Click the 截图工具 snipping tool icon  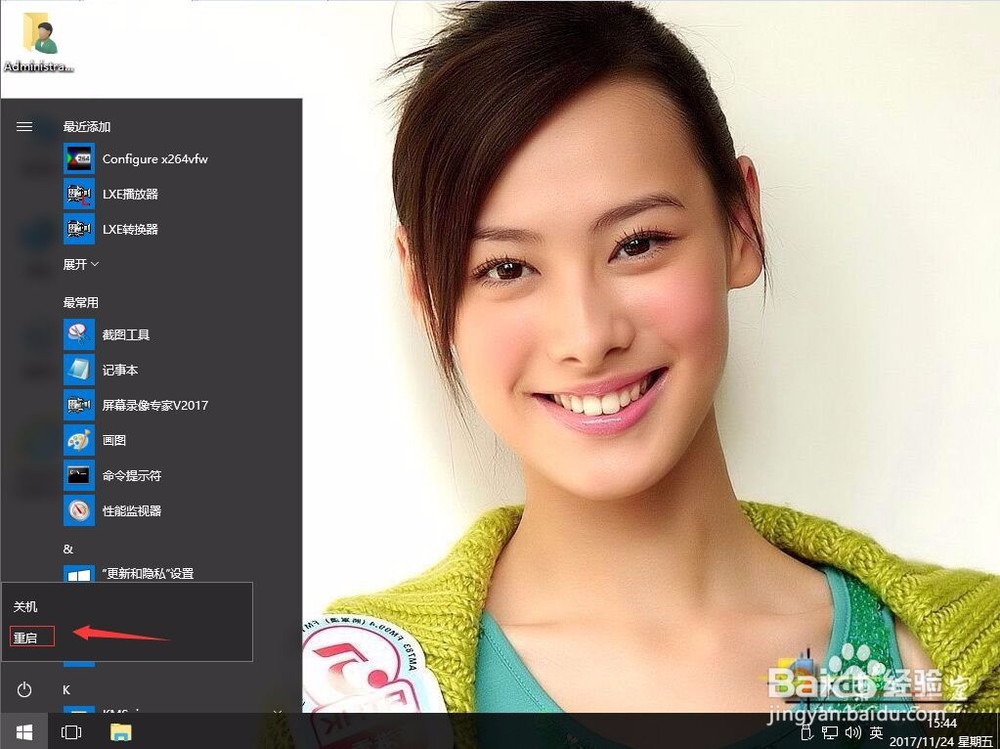click(79, 334)
